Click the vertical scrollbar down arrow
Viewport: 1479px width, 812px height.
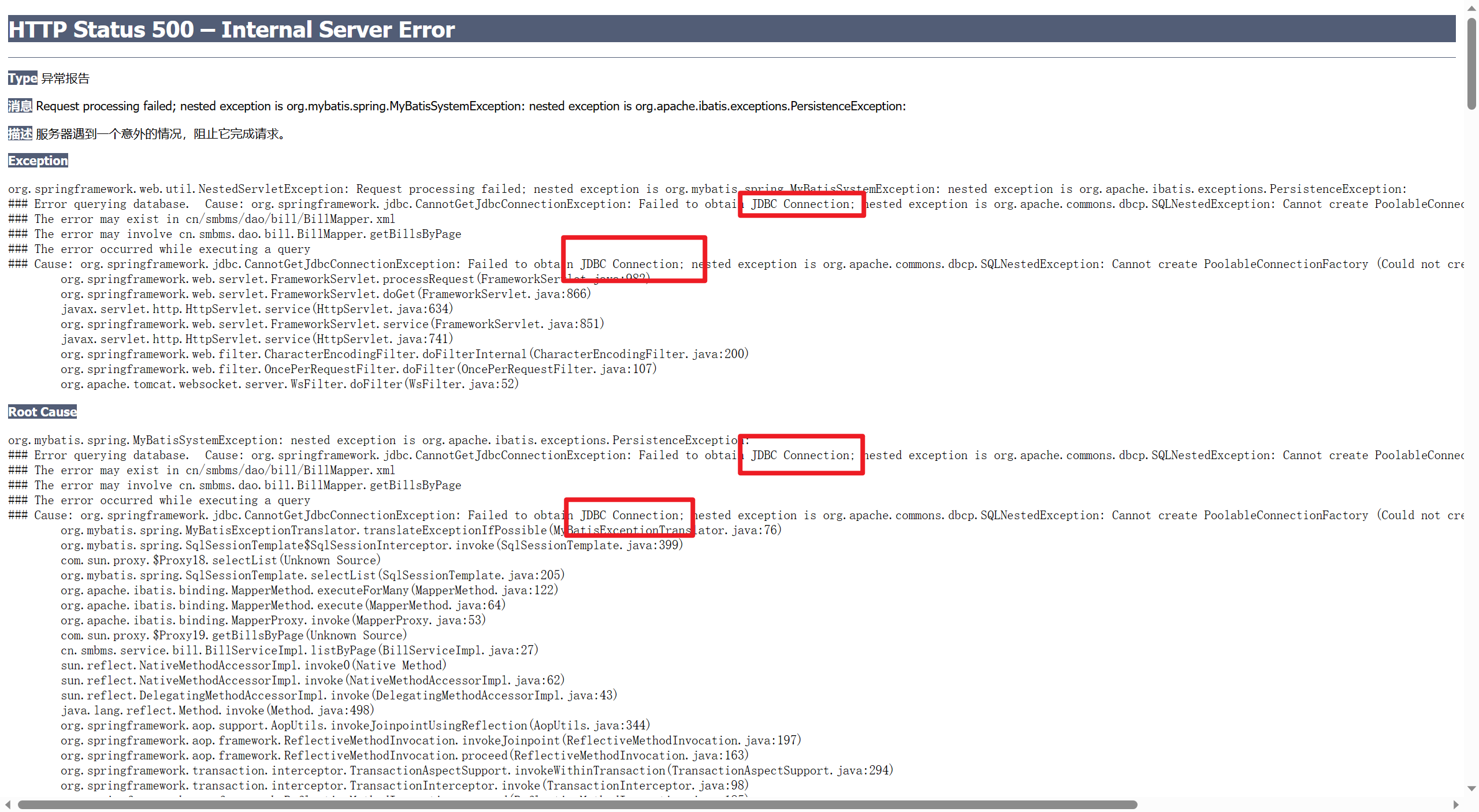tap(1471, 788)
